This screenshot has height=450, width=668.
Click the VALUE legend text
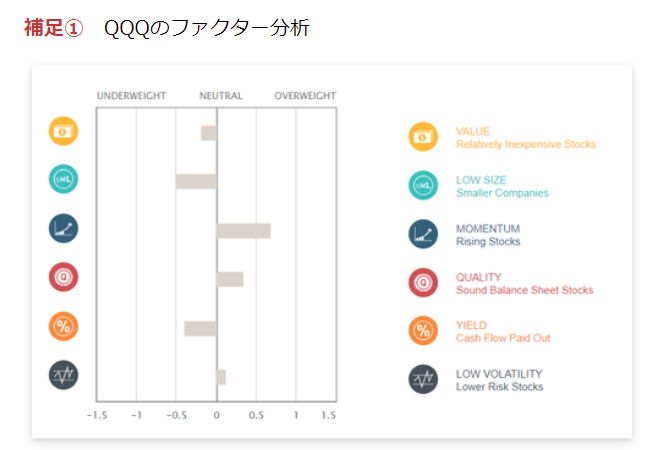point(473,131)
